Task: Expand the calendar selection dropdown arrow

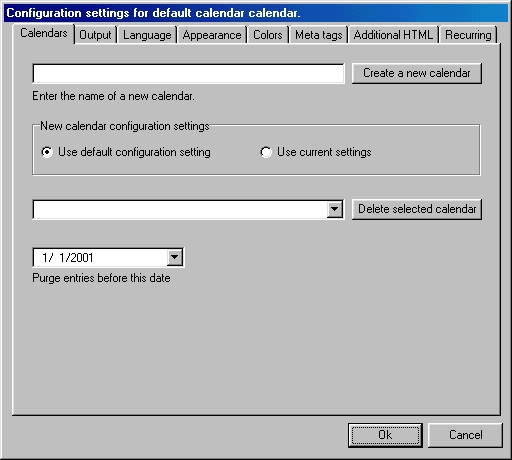Action: click(334, 209)
